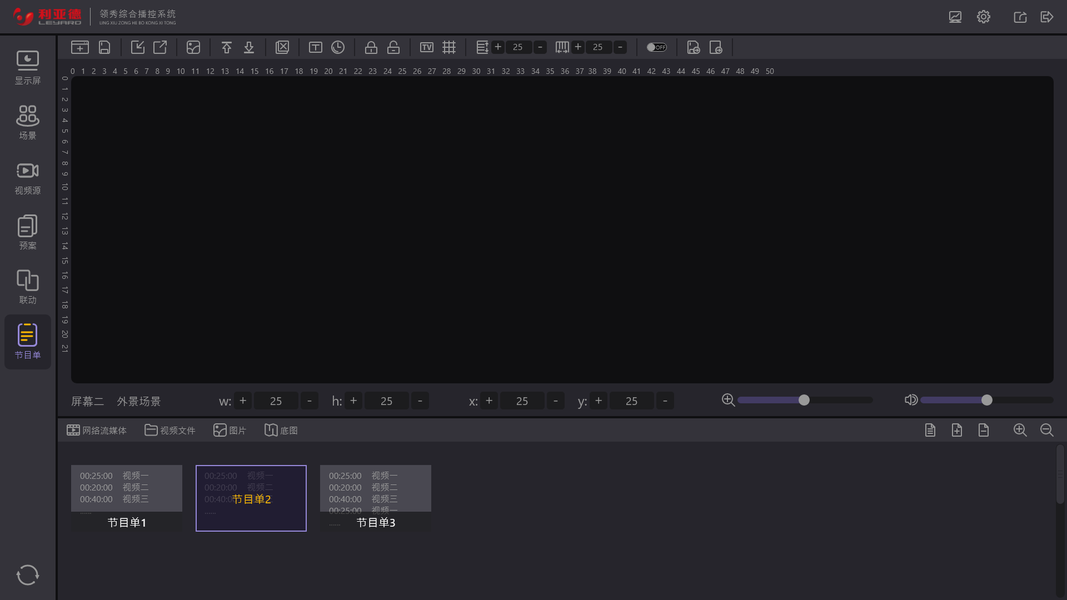
Task: Select the 节目单3 thumbnail
Action: [376, 498]
